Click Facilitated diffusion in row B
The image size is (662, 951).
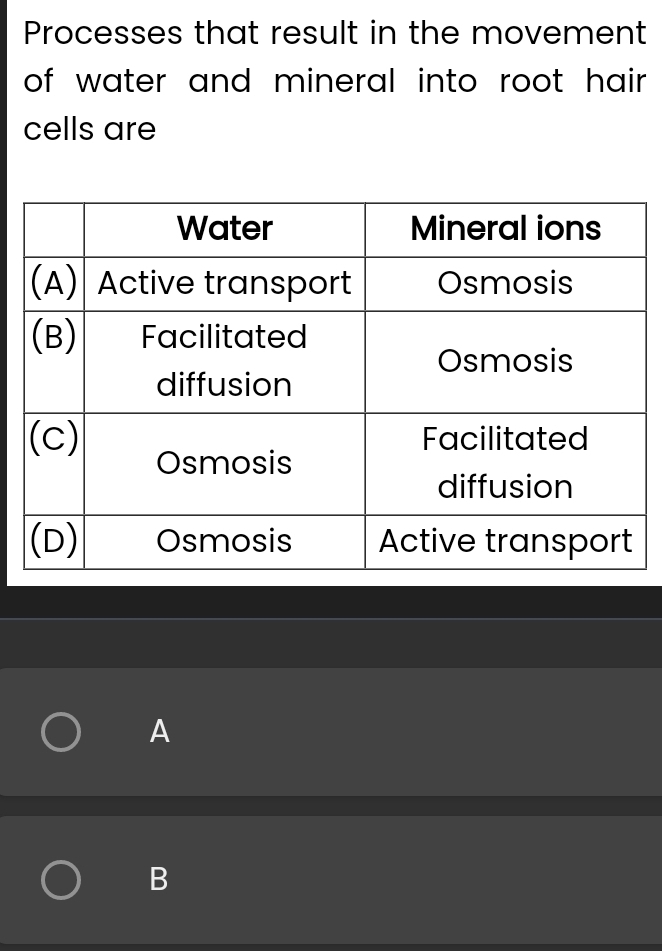[x=223, y=361]
